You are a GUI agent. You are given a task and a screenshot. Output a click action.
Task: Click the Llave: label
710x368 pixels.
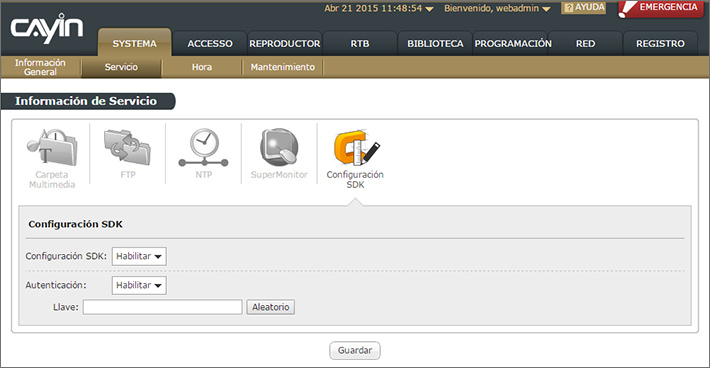click(x=66, y=307)
